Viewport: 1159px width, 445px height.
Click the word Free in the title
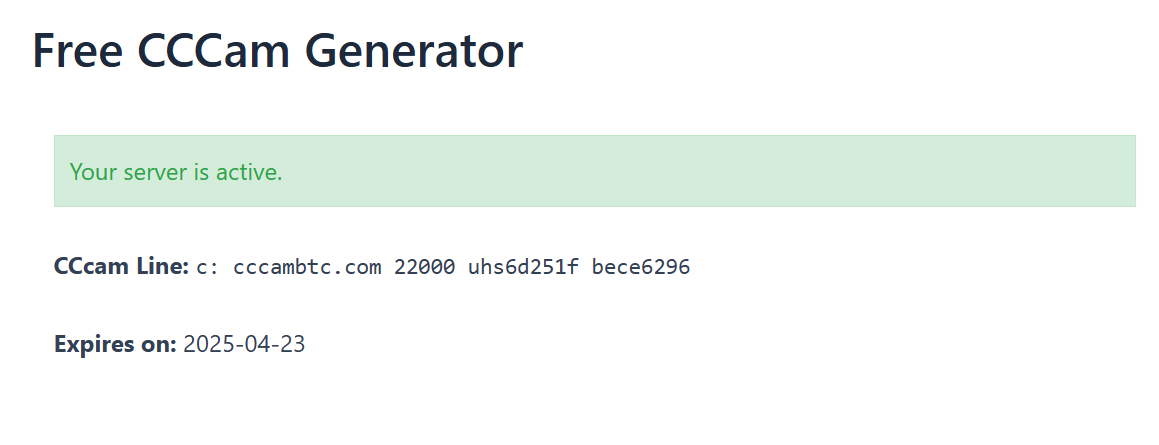click(x=78, y=51)
